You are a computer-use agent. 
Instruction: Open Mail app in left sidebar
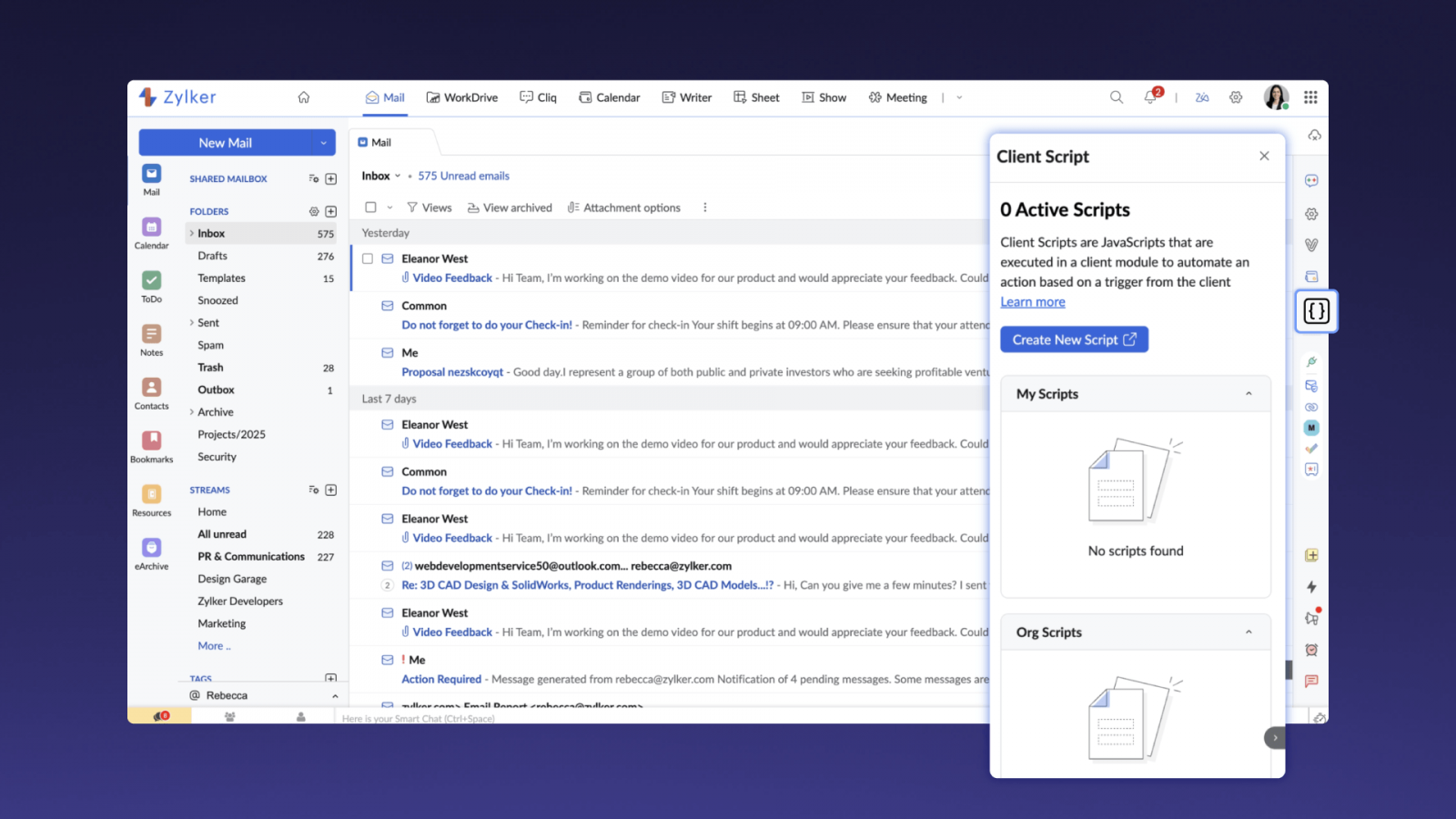tap(151, 179)
